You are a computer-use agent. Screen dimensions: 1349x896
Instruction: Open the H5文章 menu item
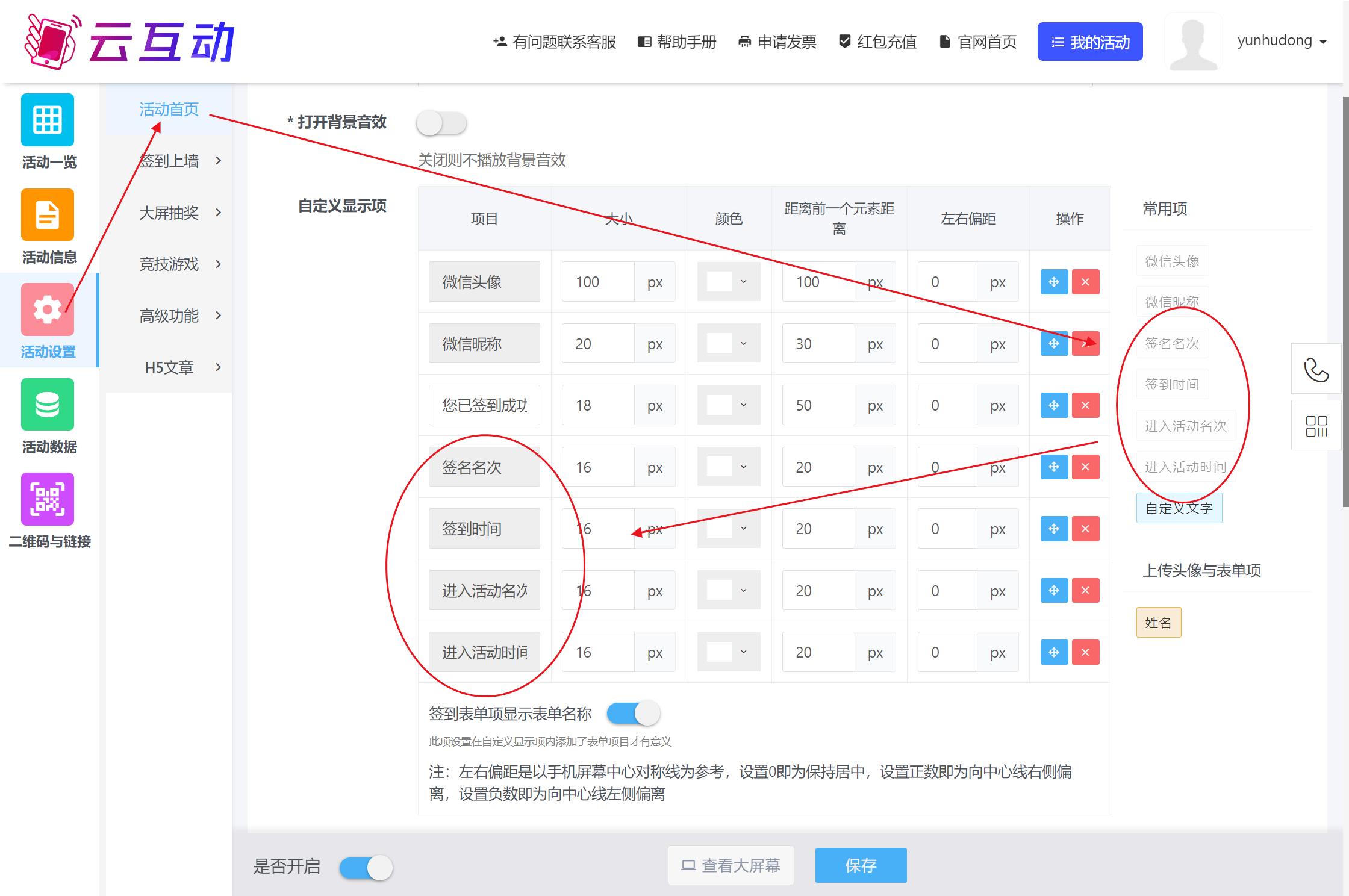(x=169, y=367)
